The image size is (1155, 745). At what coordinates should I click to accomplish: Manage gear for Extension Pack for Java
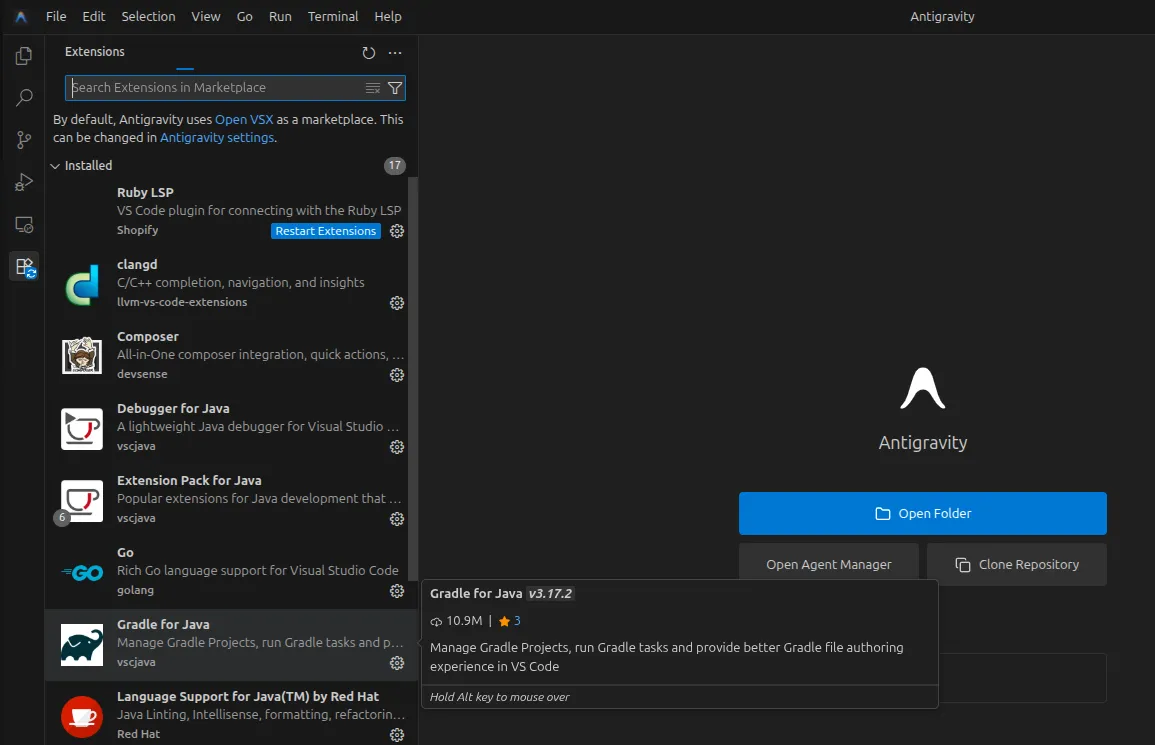point(396,519)
